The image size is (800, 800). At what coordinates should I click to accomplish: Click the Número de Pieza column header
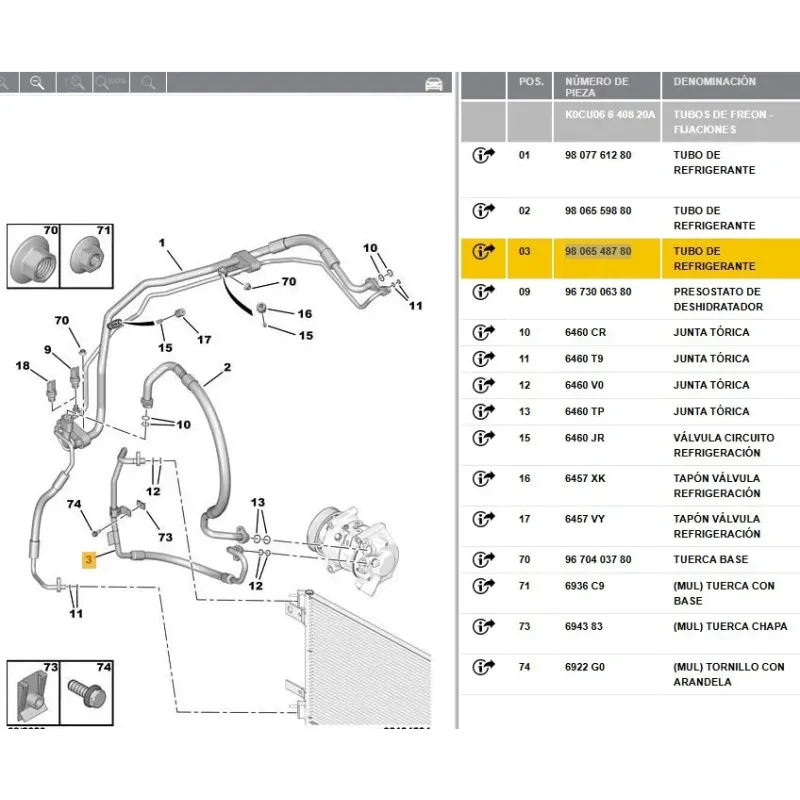tap(597, 87)
